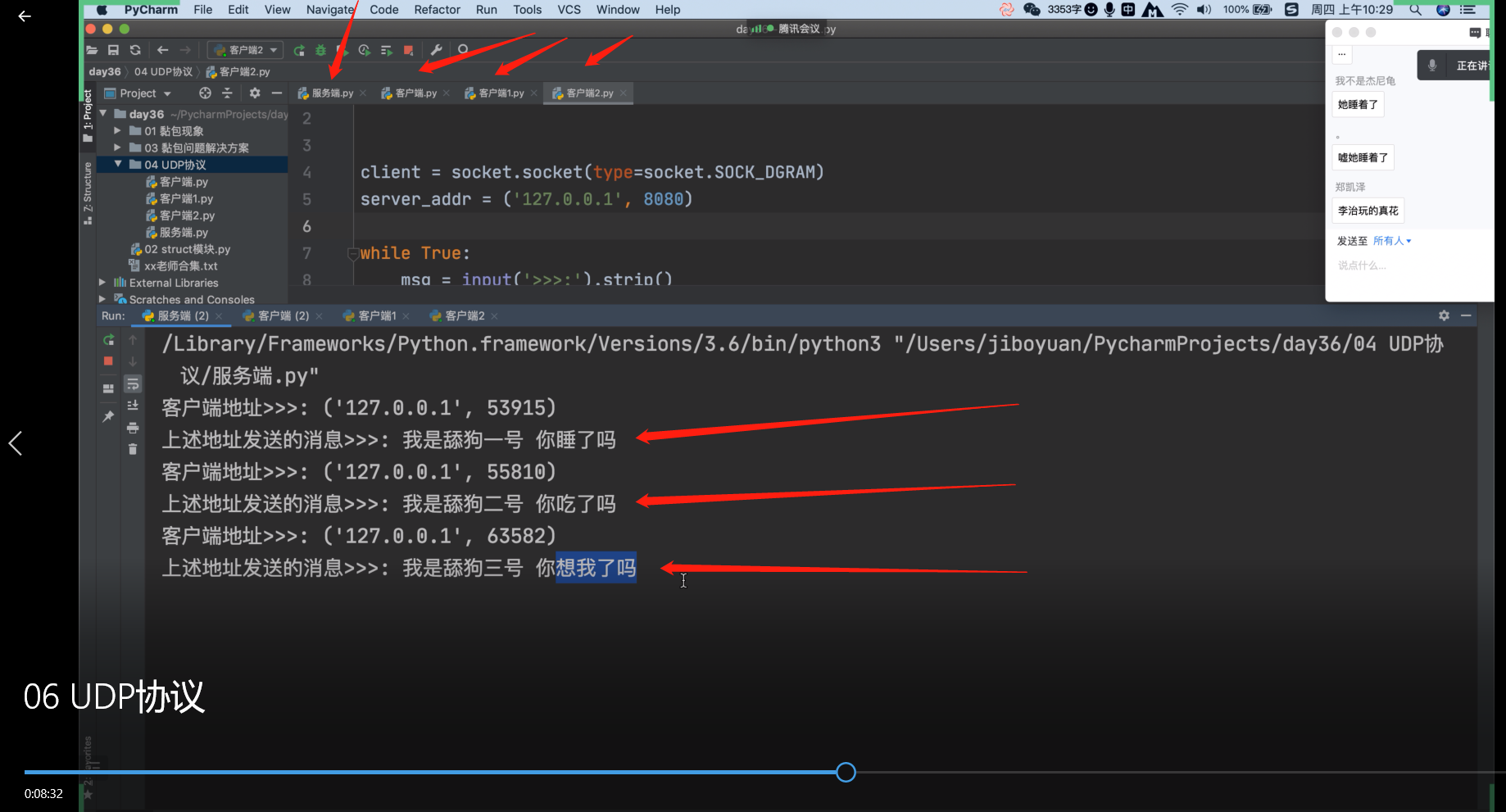Viewport: 1506px width, 812px height.
Task: Stop the running process in Run panel
Action: (108, 361)
